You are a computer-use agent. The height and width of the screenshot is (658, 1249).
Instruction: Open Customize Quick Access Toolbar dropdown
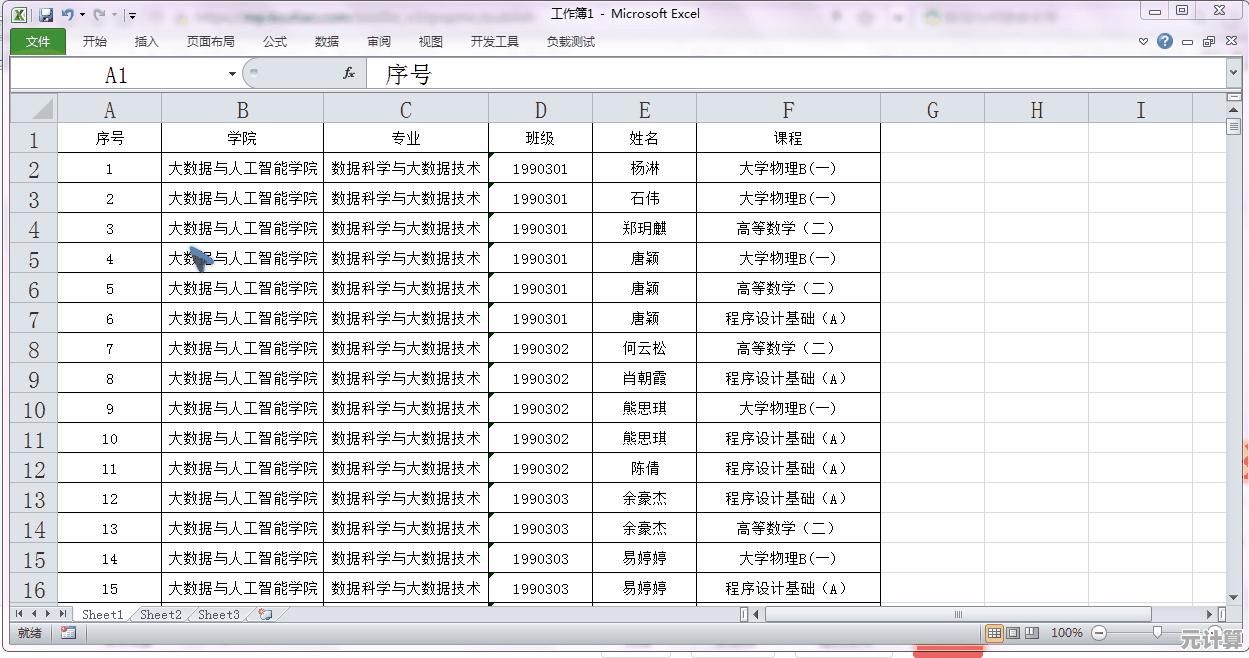coord(132,16)
